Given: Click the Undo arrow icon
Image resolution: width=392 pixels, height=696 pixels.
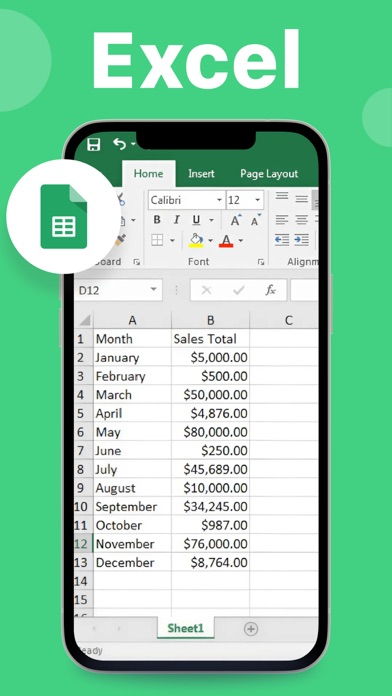Looking at the screenshot, I should (x=120, y=143).
